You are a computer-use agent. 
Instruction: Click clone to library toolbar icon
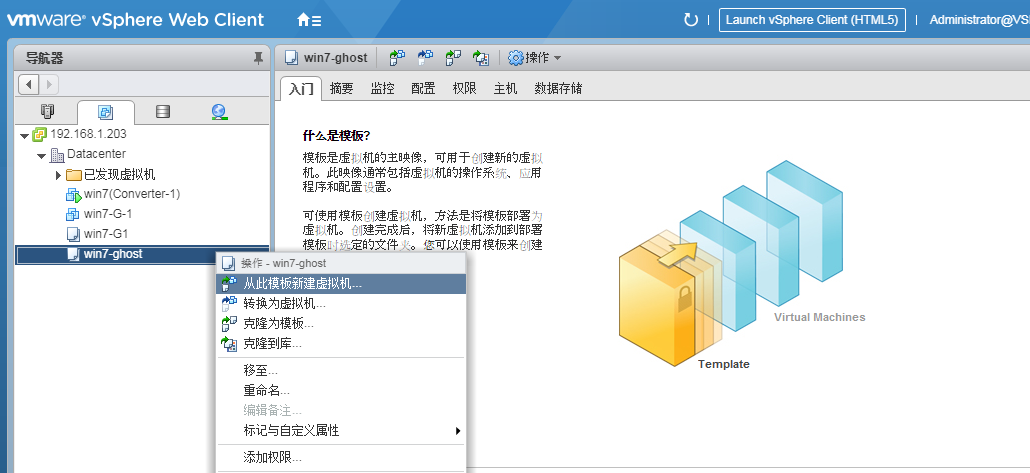tap(481, 58)
